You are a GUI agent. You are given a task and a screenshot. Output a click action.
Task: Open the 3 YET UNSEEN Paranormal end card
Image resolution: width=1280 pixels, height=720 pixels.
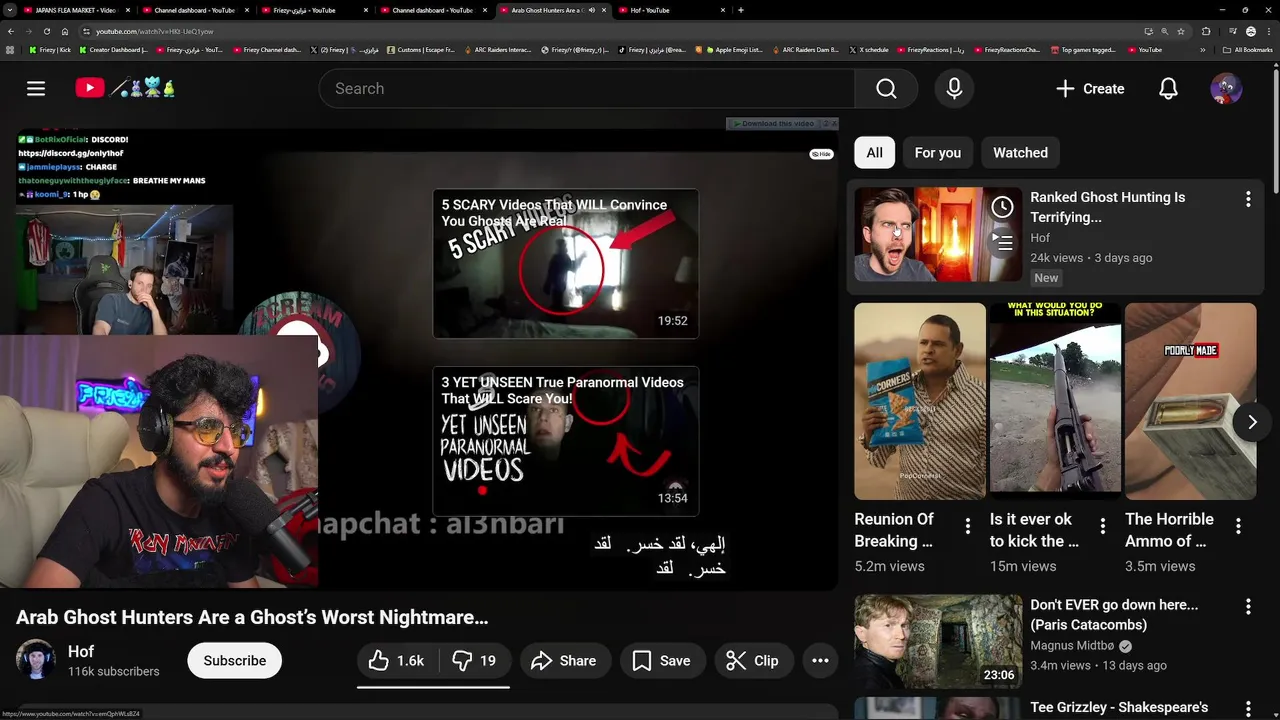coord(565,441)
